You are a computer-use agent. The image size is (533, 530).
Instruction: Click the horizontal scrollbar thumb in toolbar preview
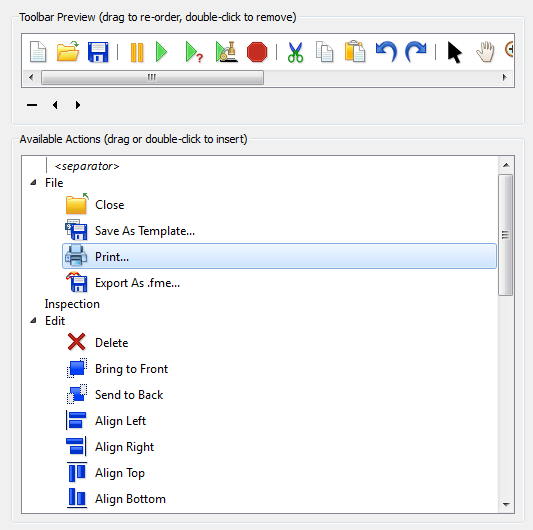click(152, 78)
